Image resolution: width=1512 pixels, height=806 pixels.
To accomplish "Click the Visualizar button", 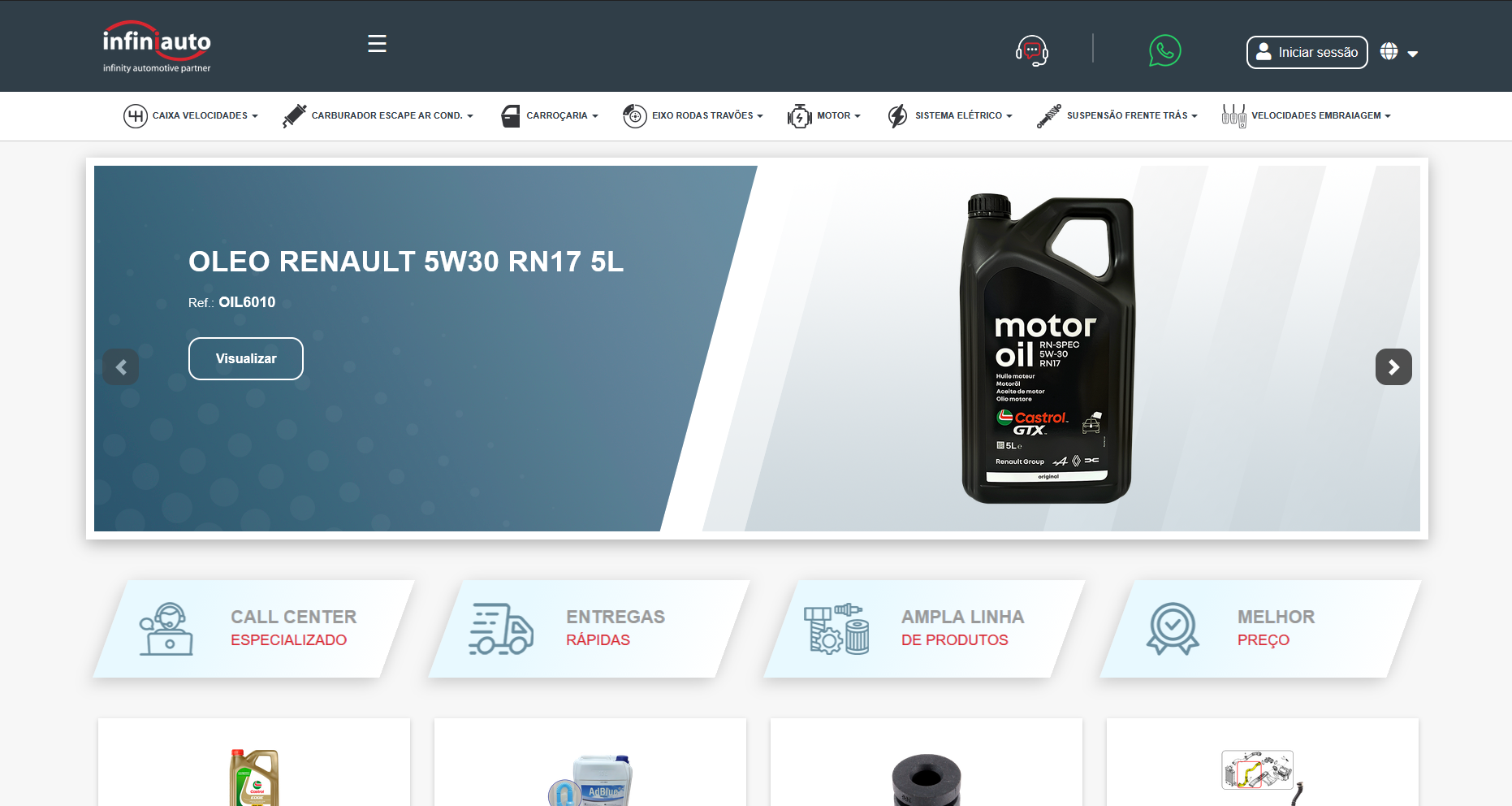I will 246,358.
